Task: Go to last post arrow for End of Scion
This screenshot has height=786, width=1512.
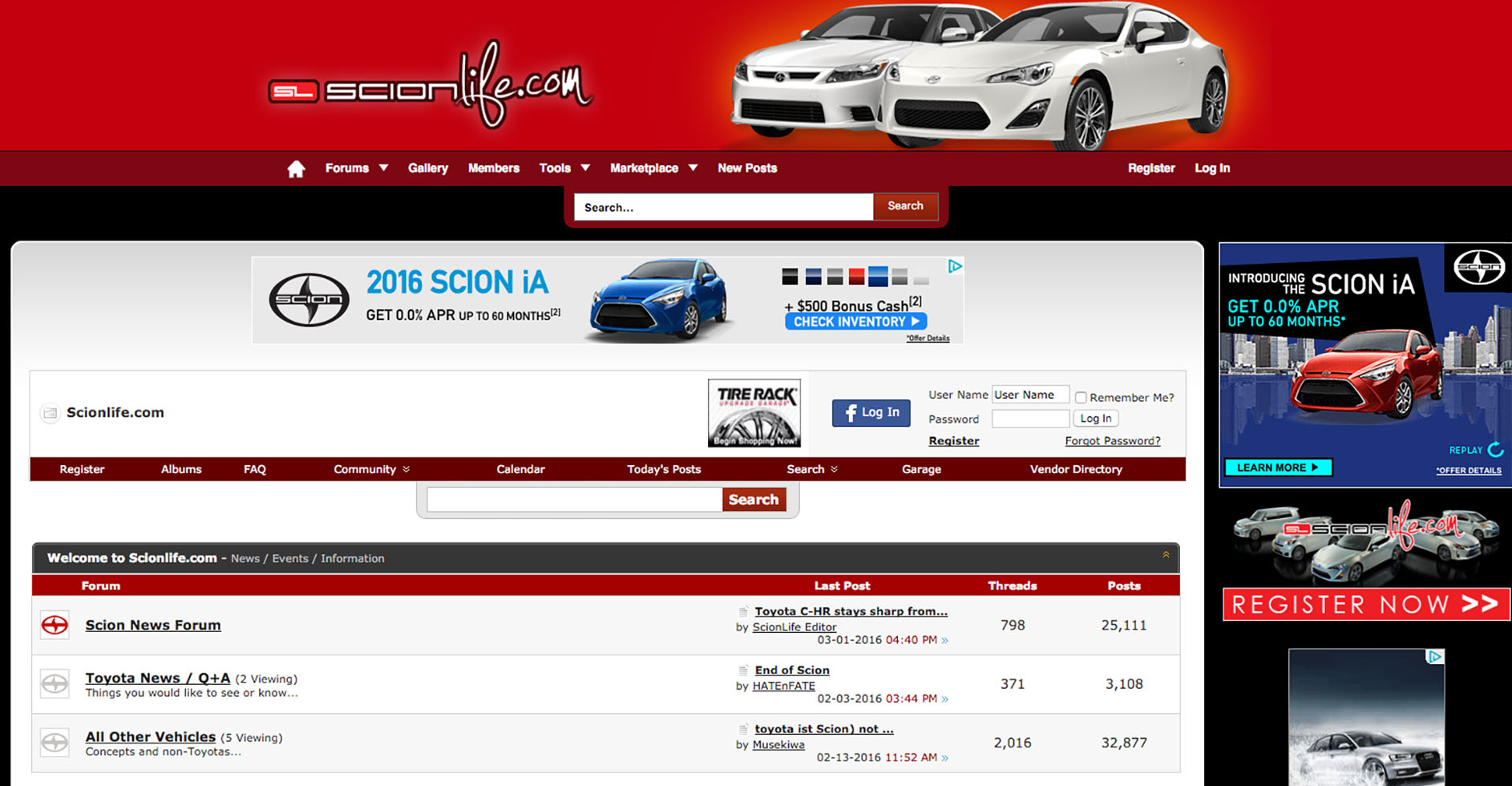Action: tap(945, 699)
